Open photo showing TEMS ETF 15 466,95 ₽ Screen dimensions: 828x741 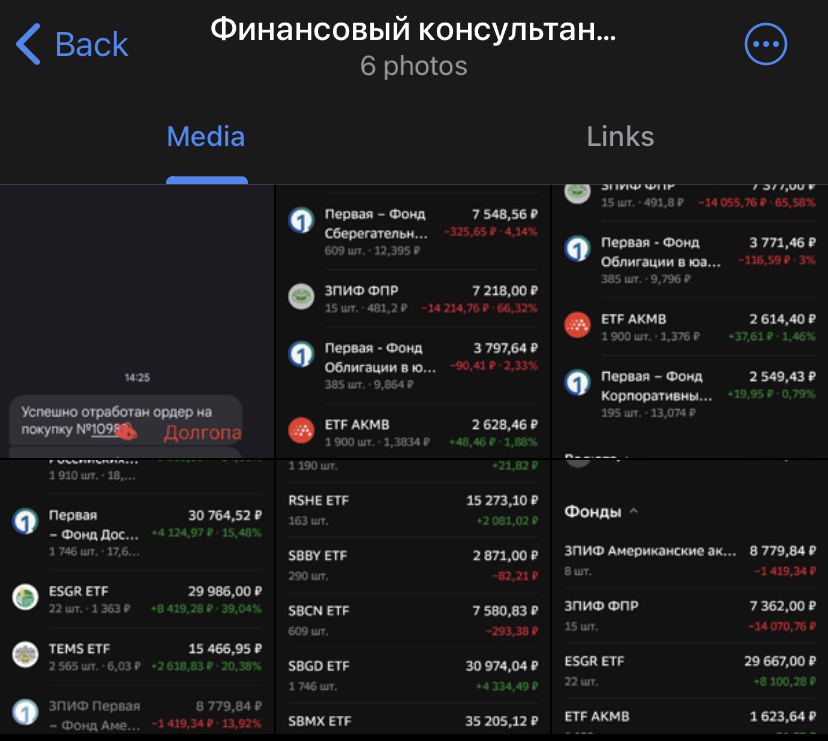(x=137, y=596)
